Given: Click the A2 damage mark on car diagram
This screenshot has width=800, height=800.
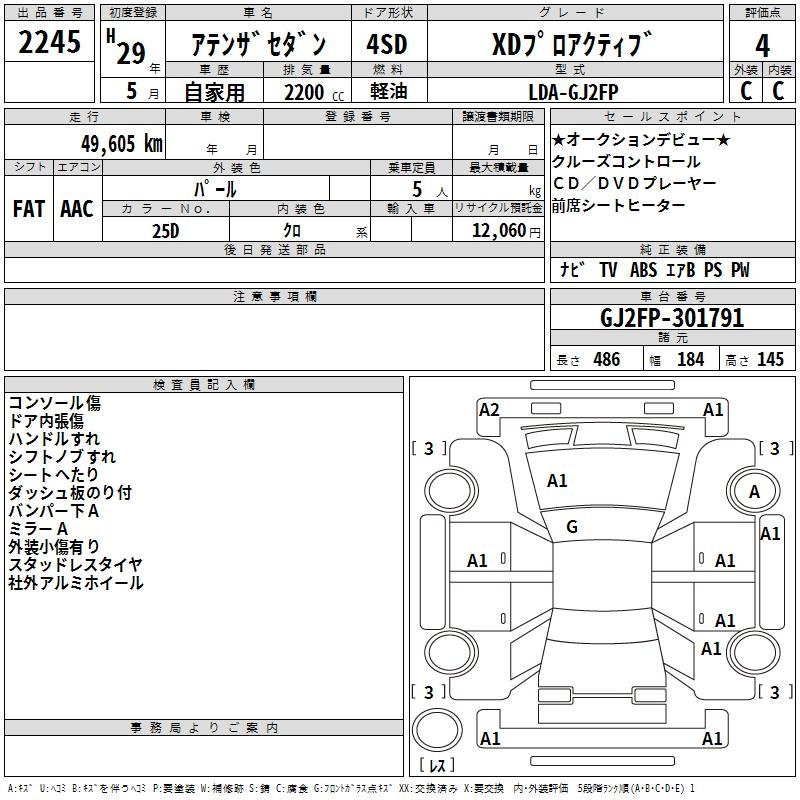Looking at the screenshot, I should [489, 409].
